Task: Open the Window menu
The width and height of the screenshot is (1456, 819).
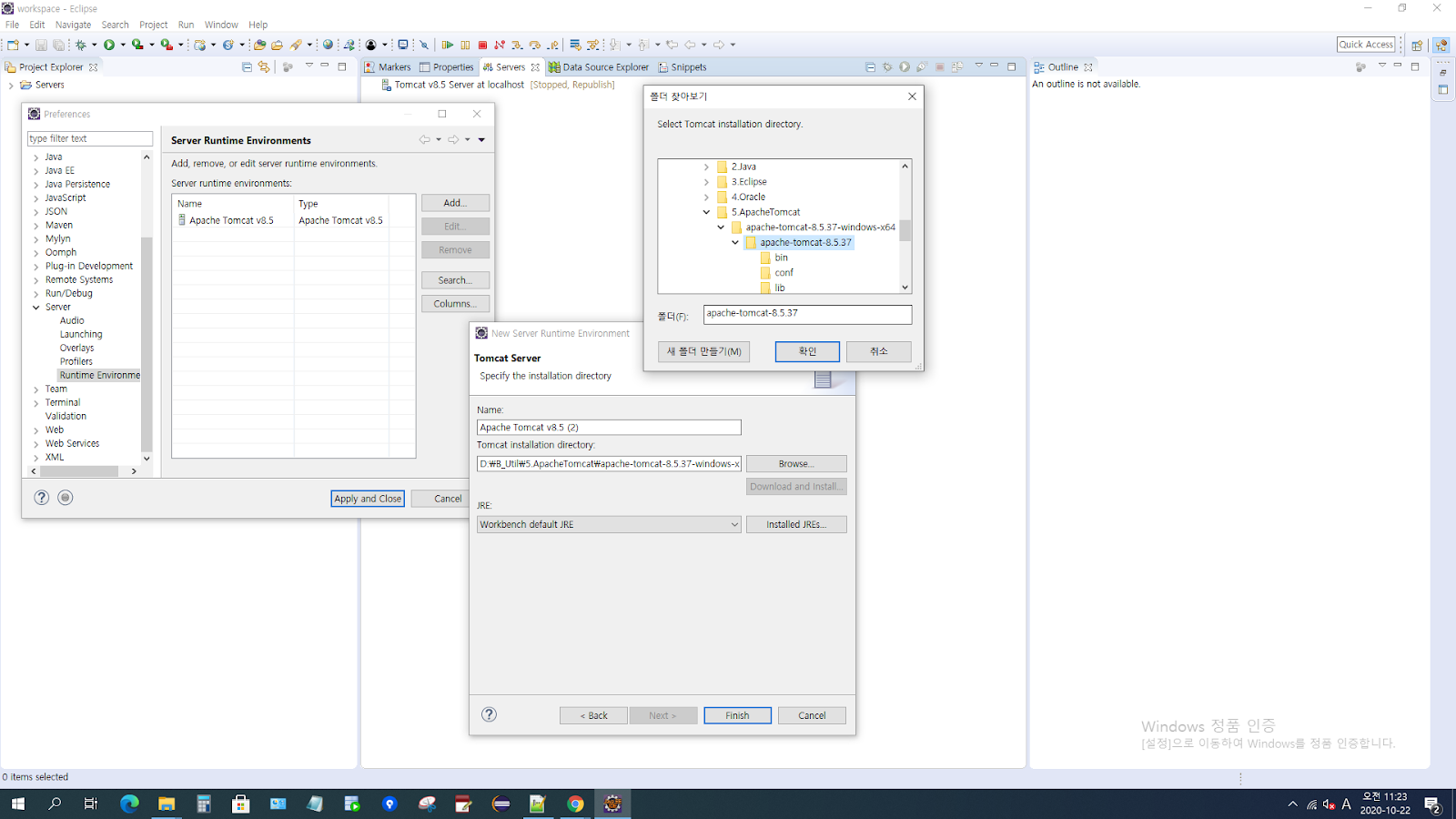Action: 221,25
